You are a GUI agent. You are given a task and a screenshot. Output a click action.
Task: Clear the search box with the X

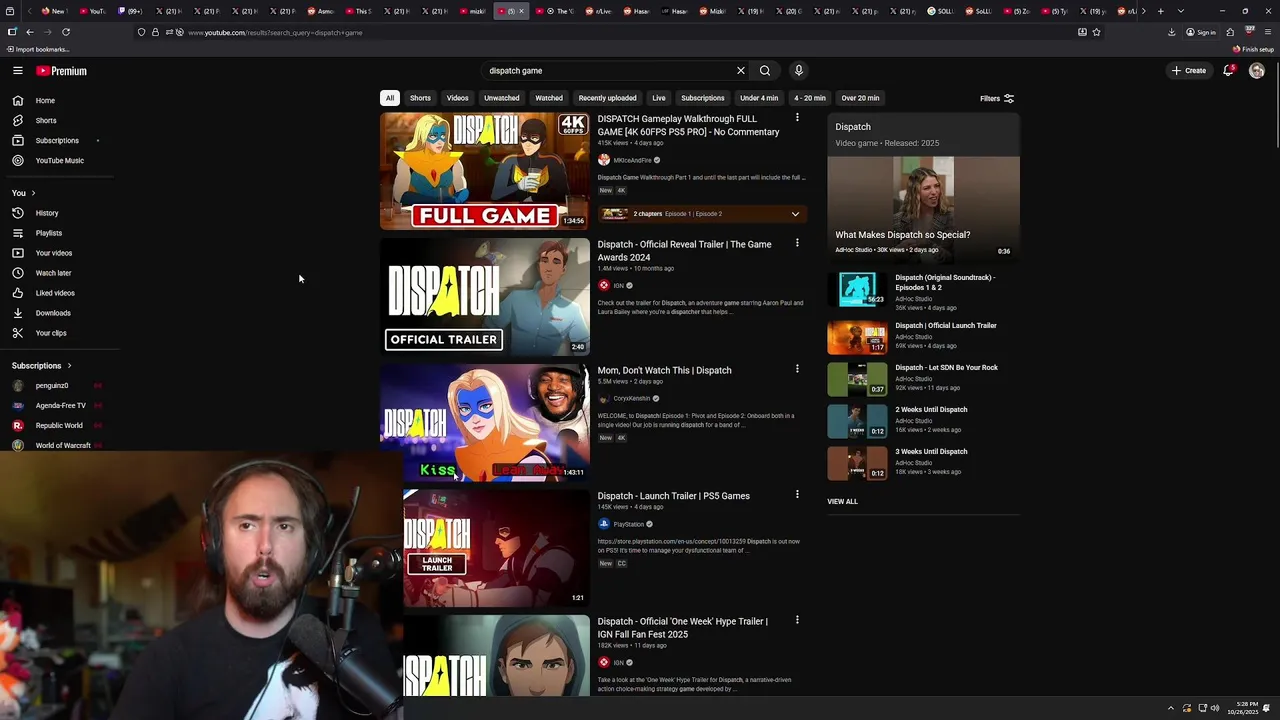pos(741,71)
